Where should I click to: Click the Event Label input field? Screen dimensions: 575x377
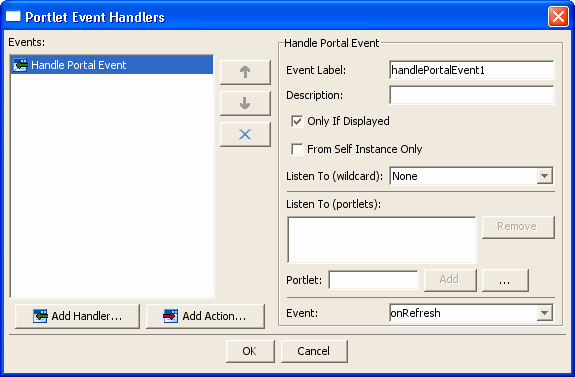point(471,70)
